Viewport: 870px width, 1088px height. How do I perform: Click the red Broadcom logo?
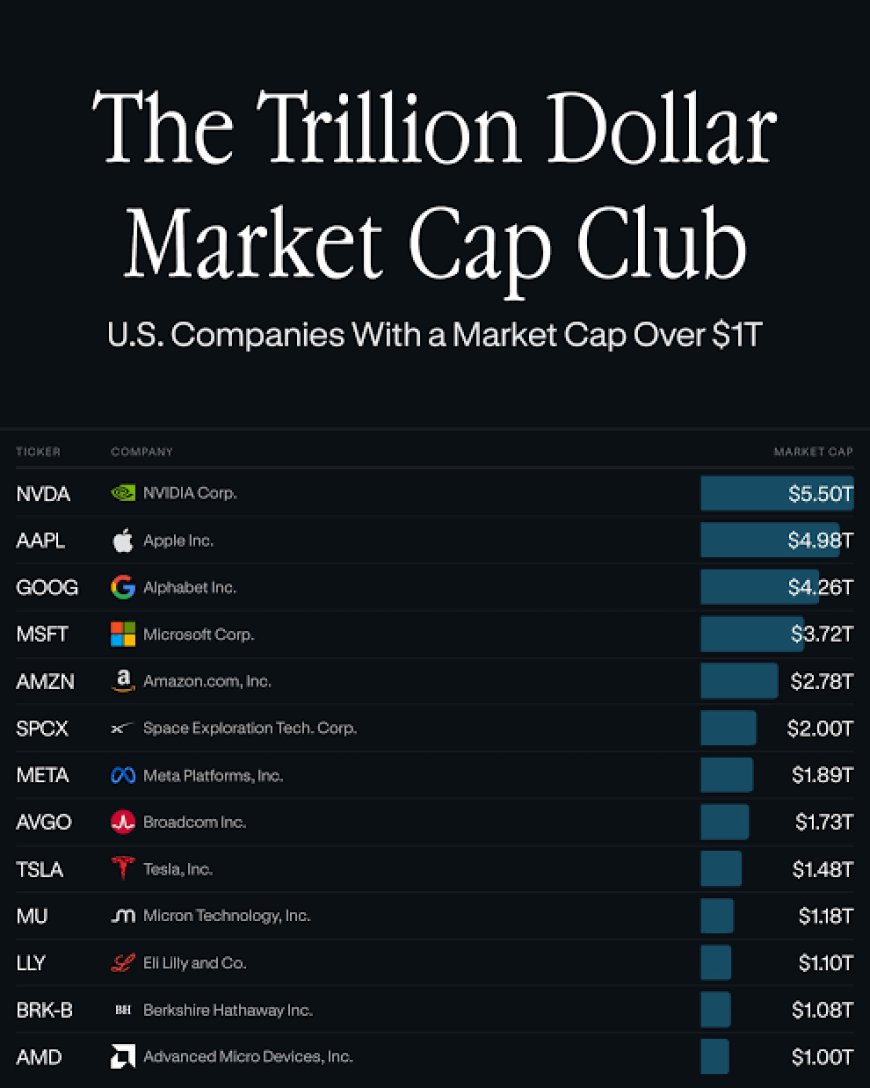pos(123,822)
